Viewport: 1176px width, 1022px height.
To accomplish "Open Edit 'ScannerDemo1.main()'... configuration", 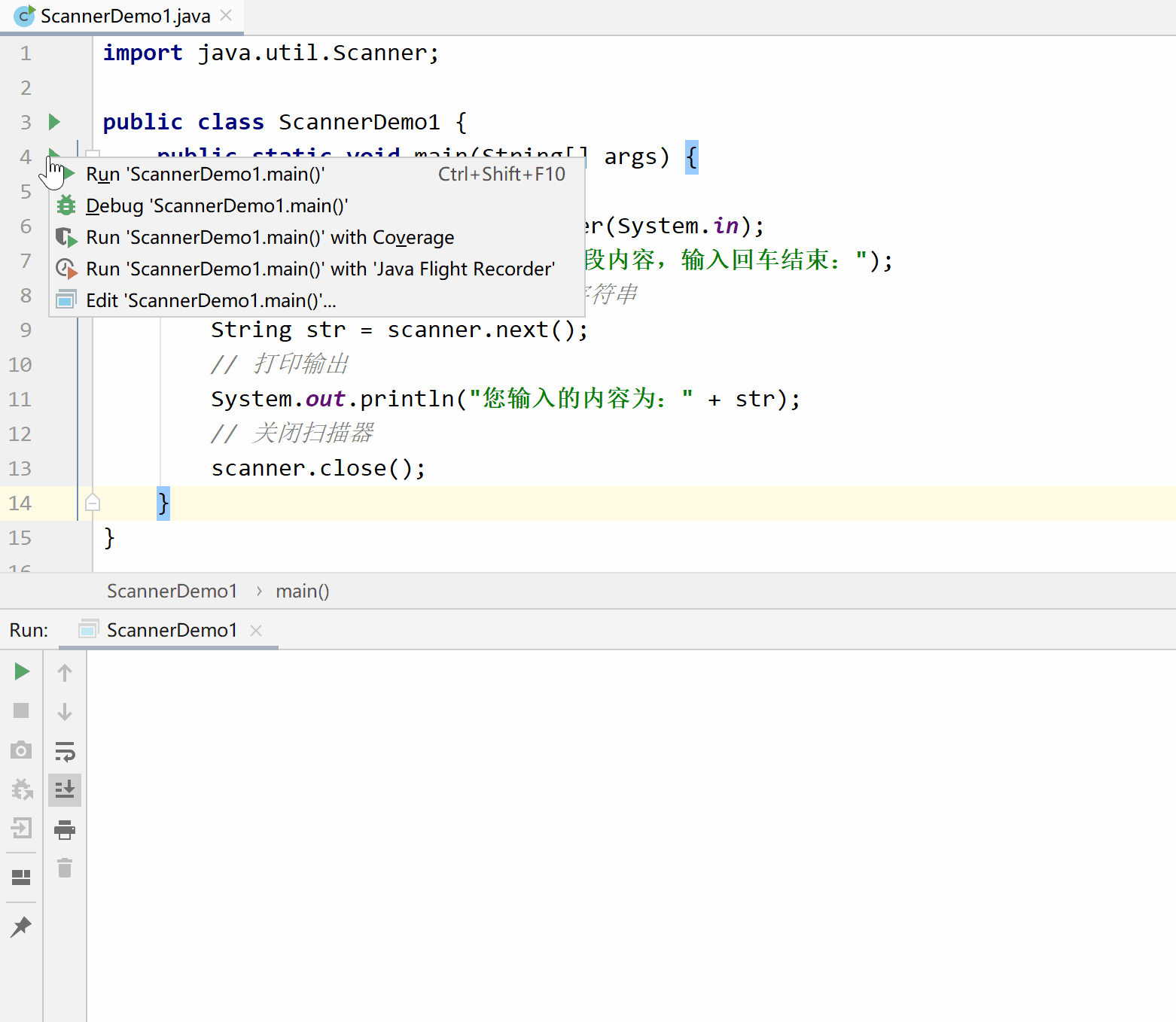I will pos(317,300).
